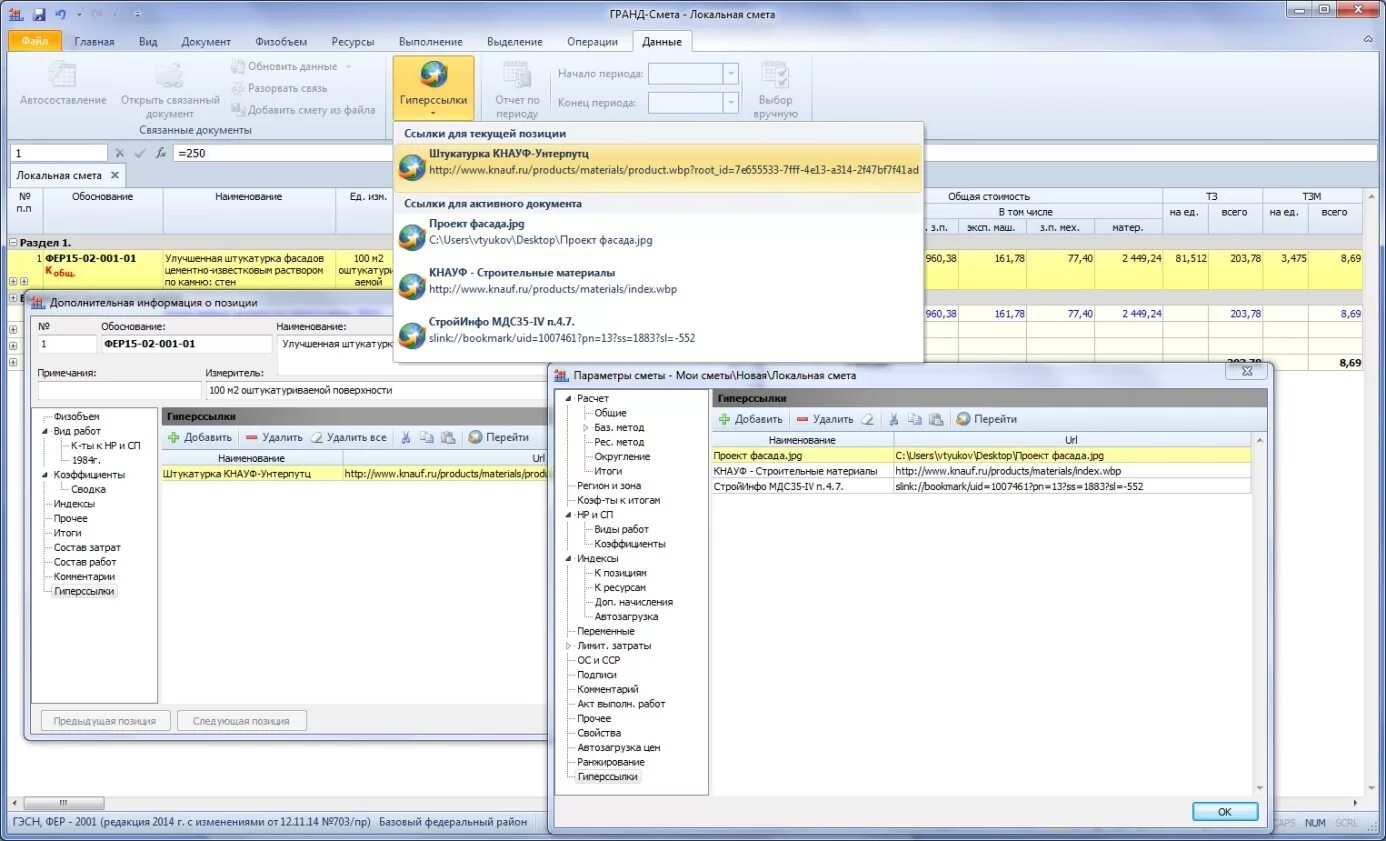The image size is (1386, 841).
Task: Click Добавить plus in position info dialog
Action: pyautogui.click(x=200, y=437)
